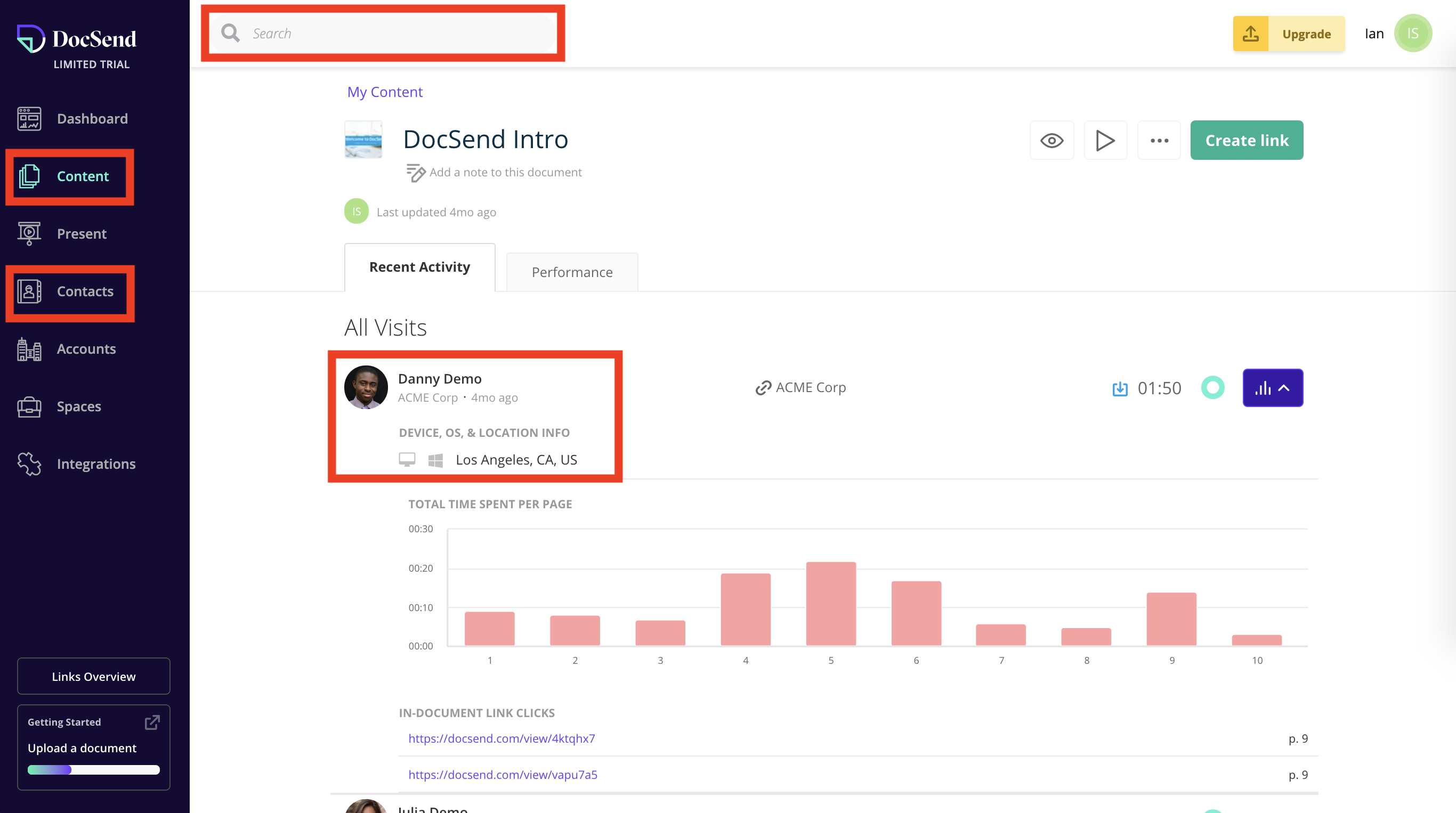Click the search magnifier icon
The image size is (1456, 813).
point(230,34)
